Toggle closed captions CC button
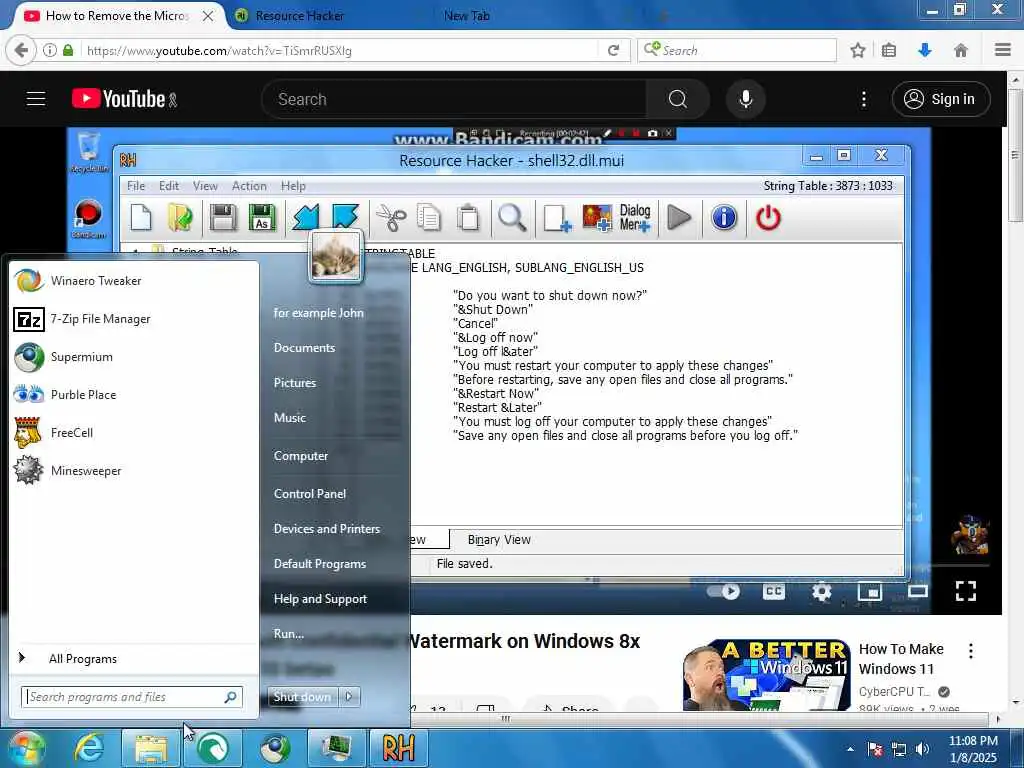 pyautogui.click(x=773, y=592)
